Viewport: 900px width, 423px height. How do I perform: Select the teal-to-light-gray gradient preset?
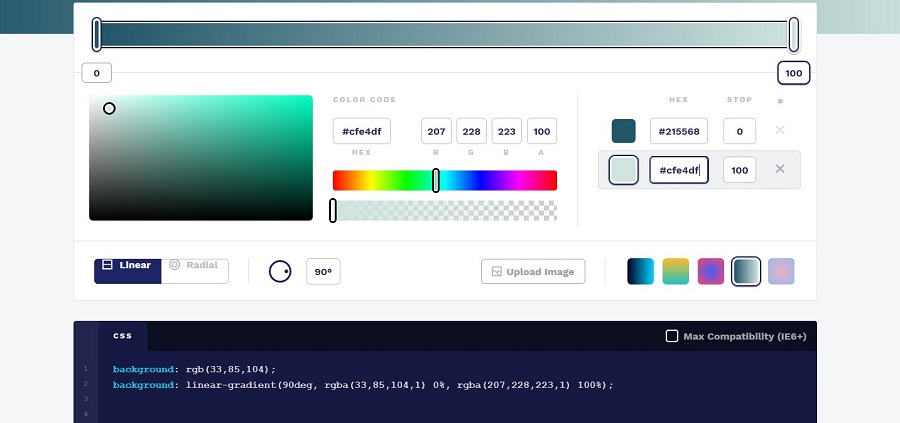(x=746, y=271)
